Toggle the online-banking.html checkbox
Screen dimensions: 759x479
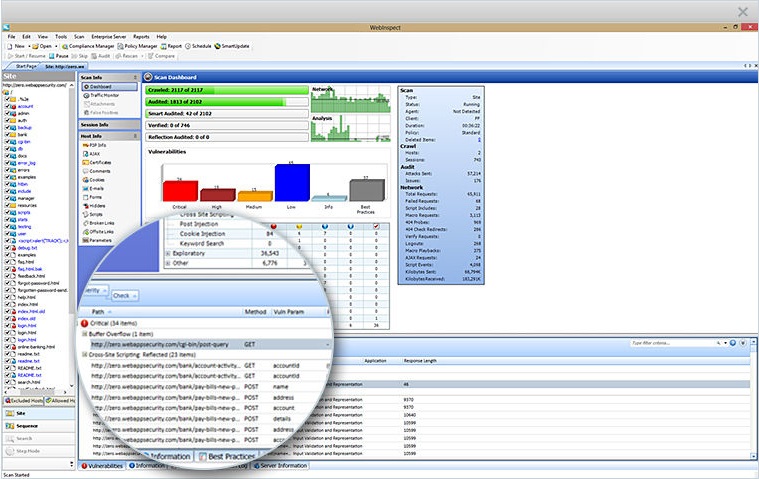click(x=7, y=347)
